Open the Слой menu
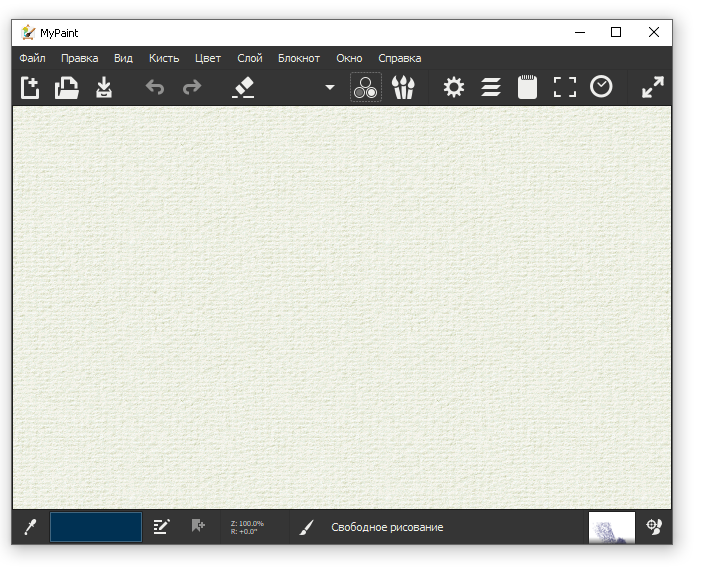 pos(250,58)
